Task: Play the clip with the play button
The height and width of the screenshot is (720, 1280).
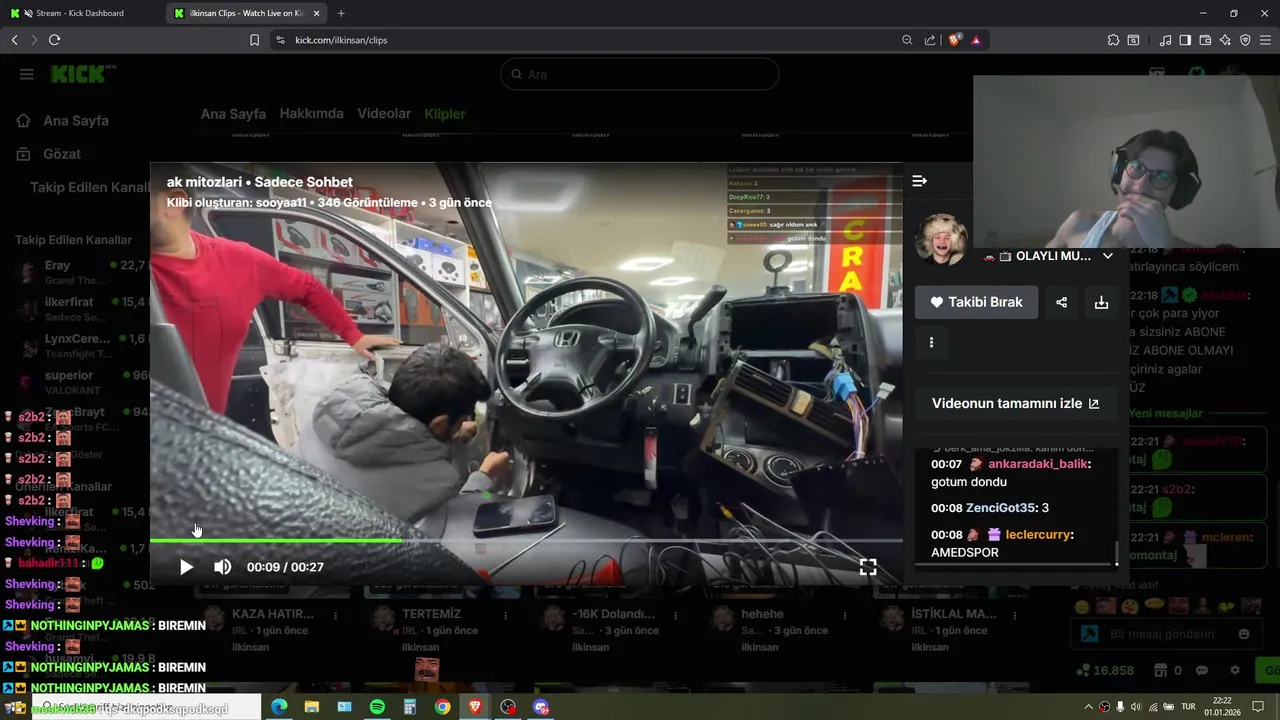Action: pyautogui.click(x=186, y=567)
